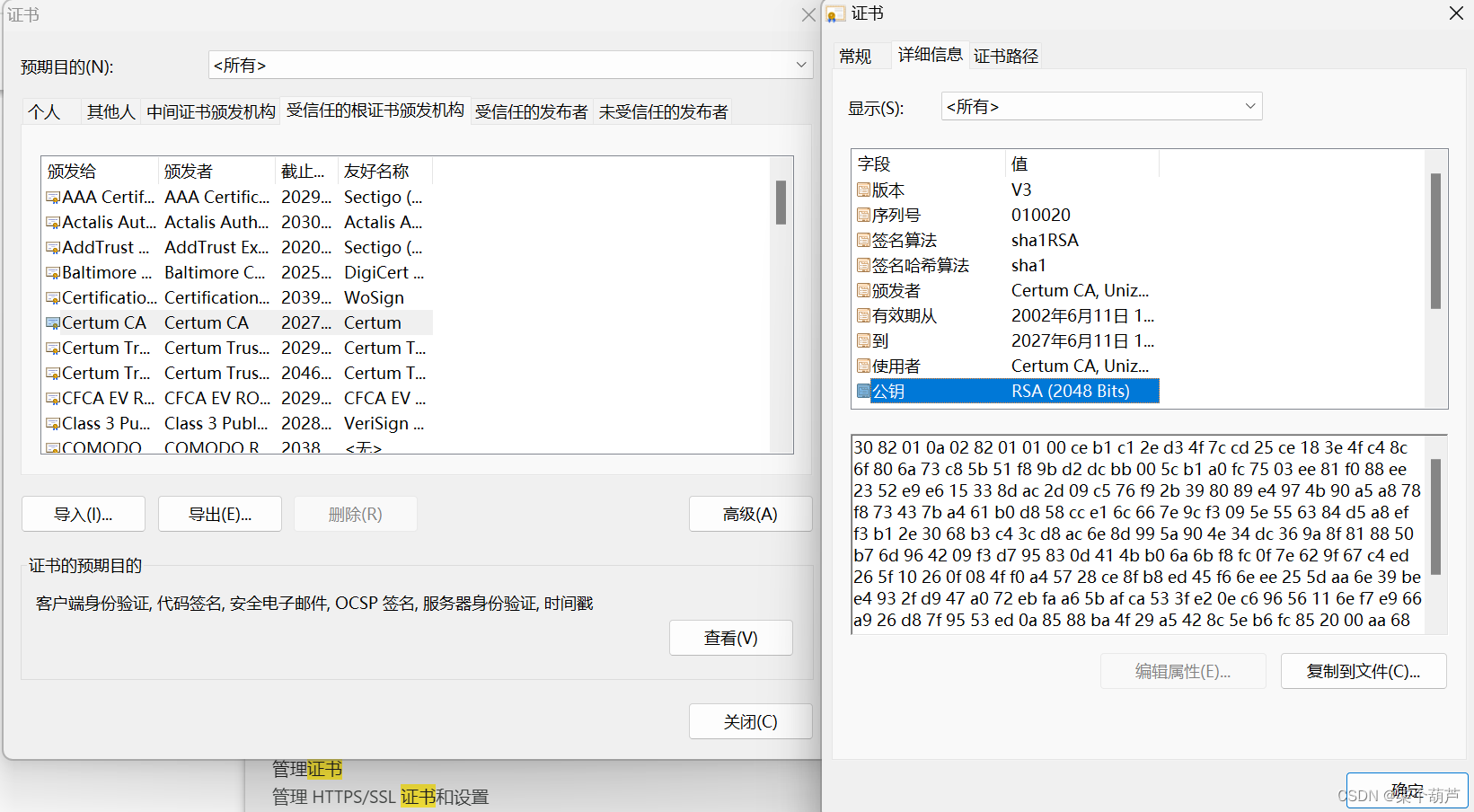This screenshot has width=1474, height=812.
Task: Click the 值 column header
Action: 1082,163
